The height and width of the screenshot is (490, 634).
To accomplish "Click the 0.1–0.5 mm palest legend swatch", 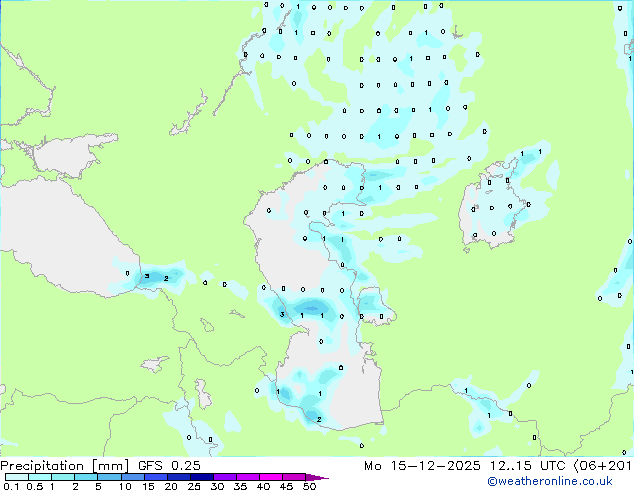I will tap(17, 477).
